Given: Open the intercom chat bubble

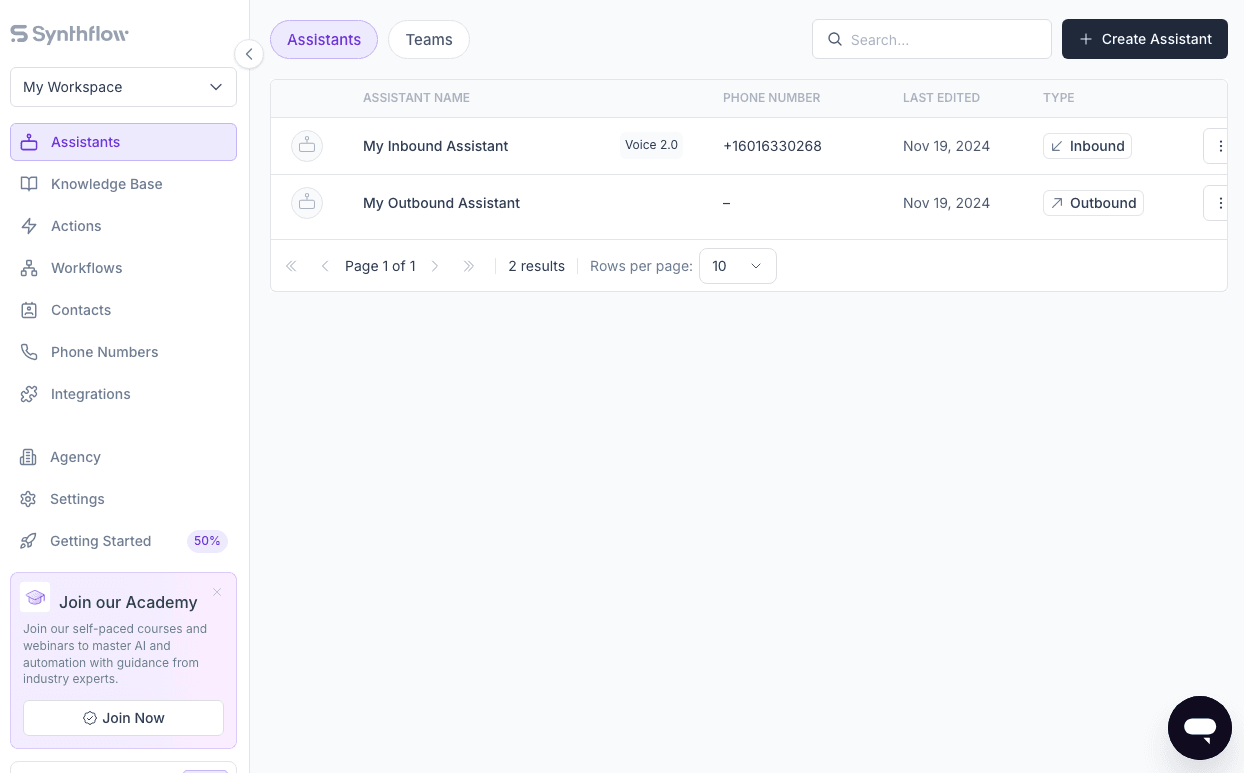Looking at the screenshot, I should [x=1199, y=727].
